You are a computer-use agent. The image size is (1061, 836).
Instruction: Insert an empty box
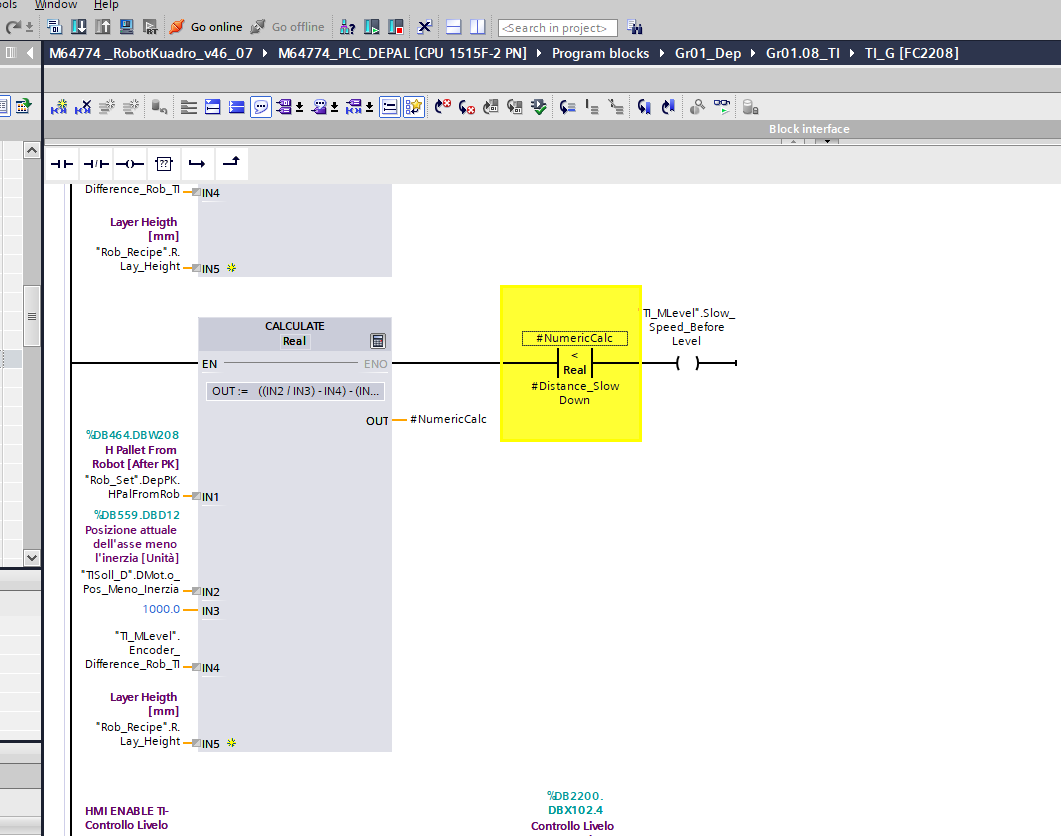163,164
